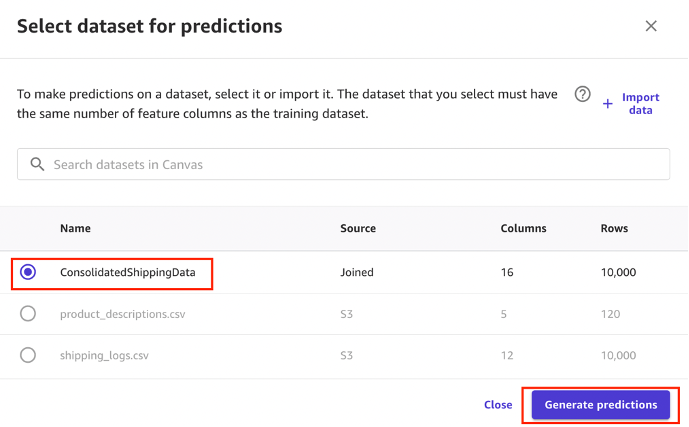Sort by the Rows column header

coord(614,228)
